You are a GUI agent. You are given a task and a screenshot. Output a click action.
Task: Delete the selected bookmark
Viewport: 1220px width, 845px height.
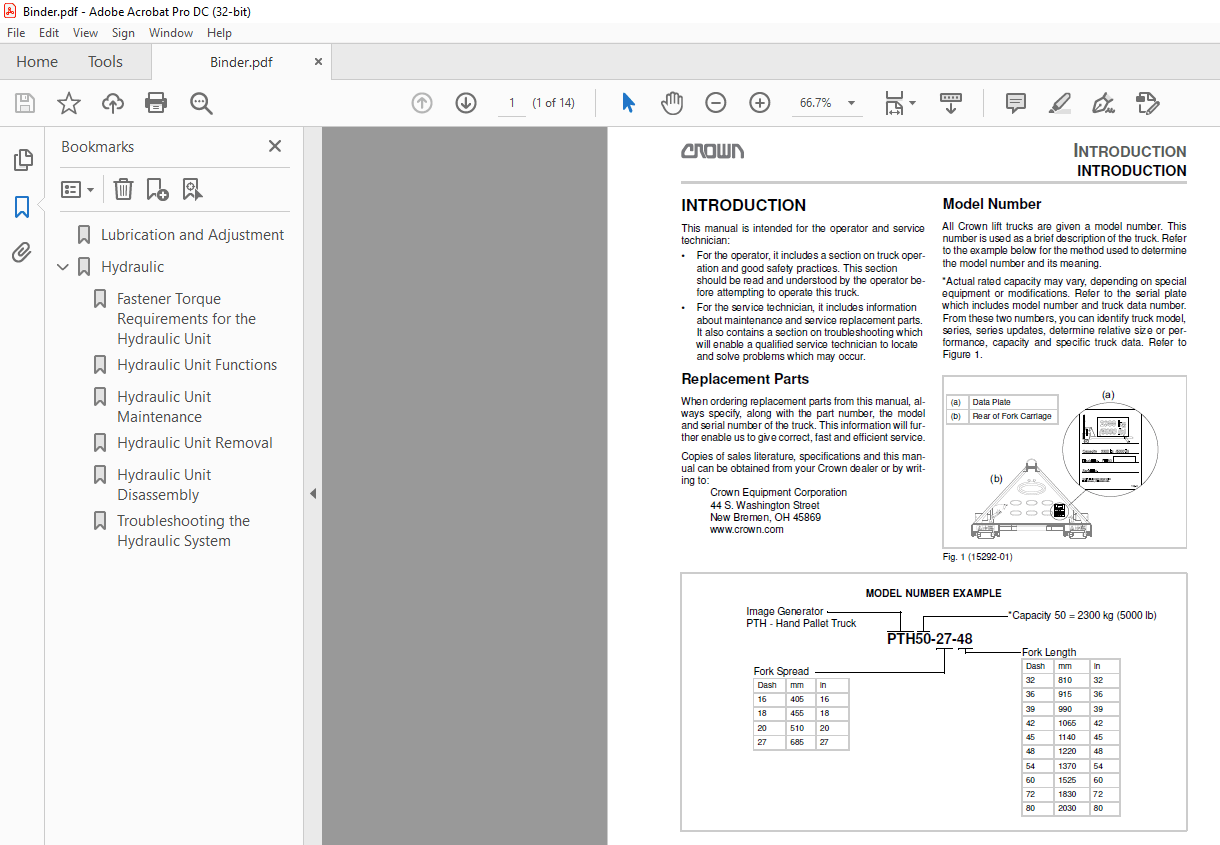click(123, 189)
